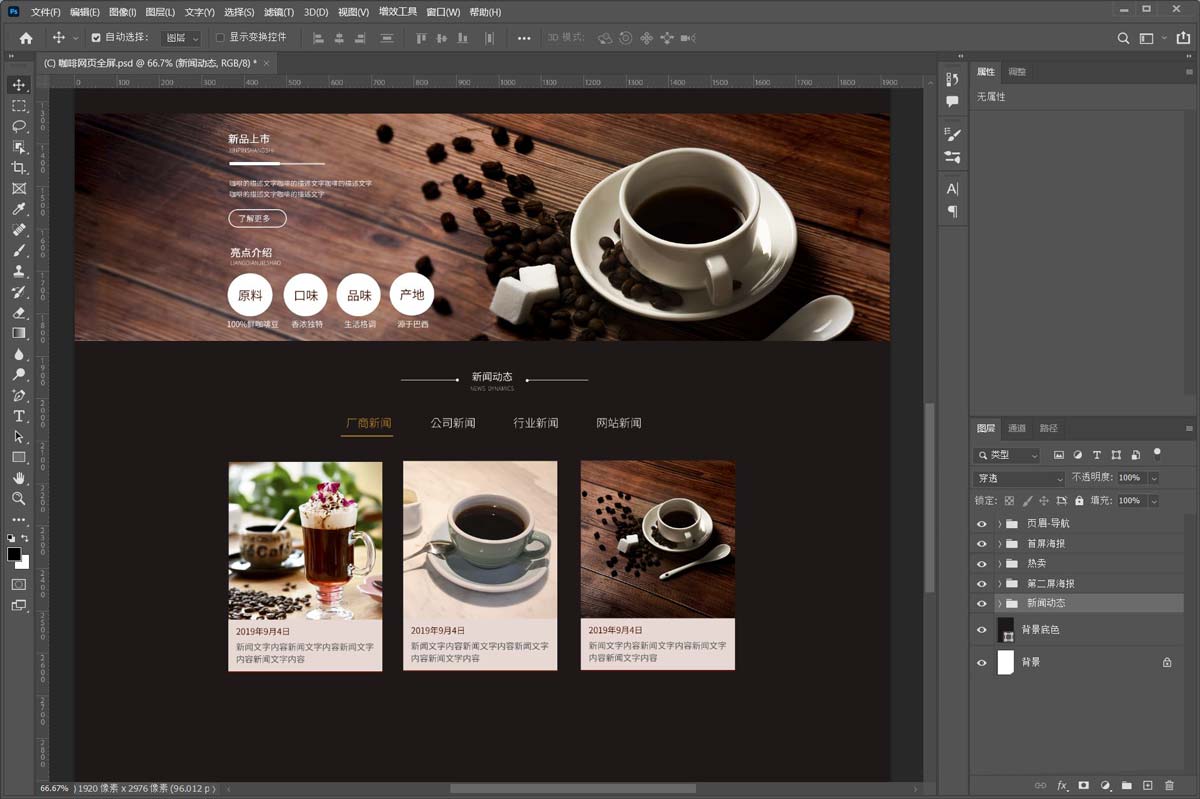Hide the 页眉-导航 layer group
This screenshot has height=799, width=1200.
tap(981, 523)
